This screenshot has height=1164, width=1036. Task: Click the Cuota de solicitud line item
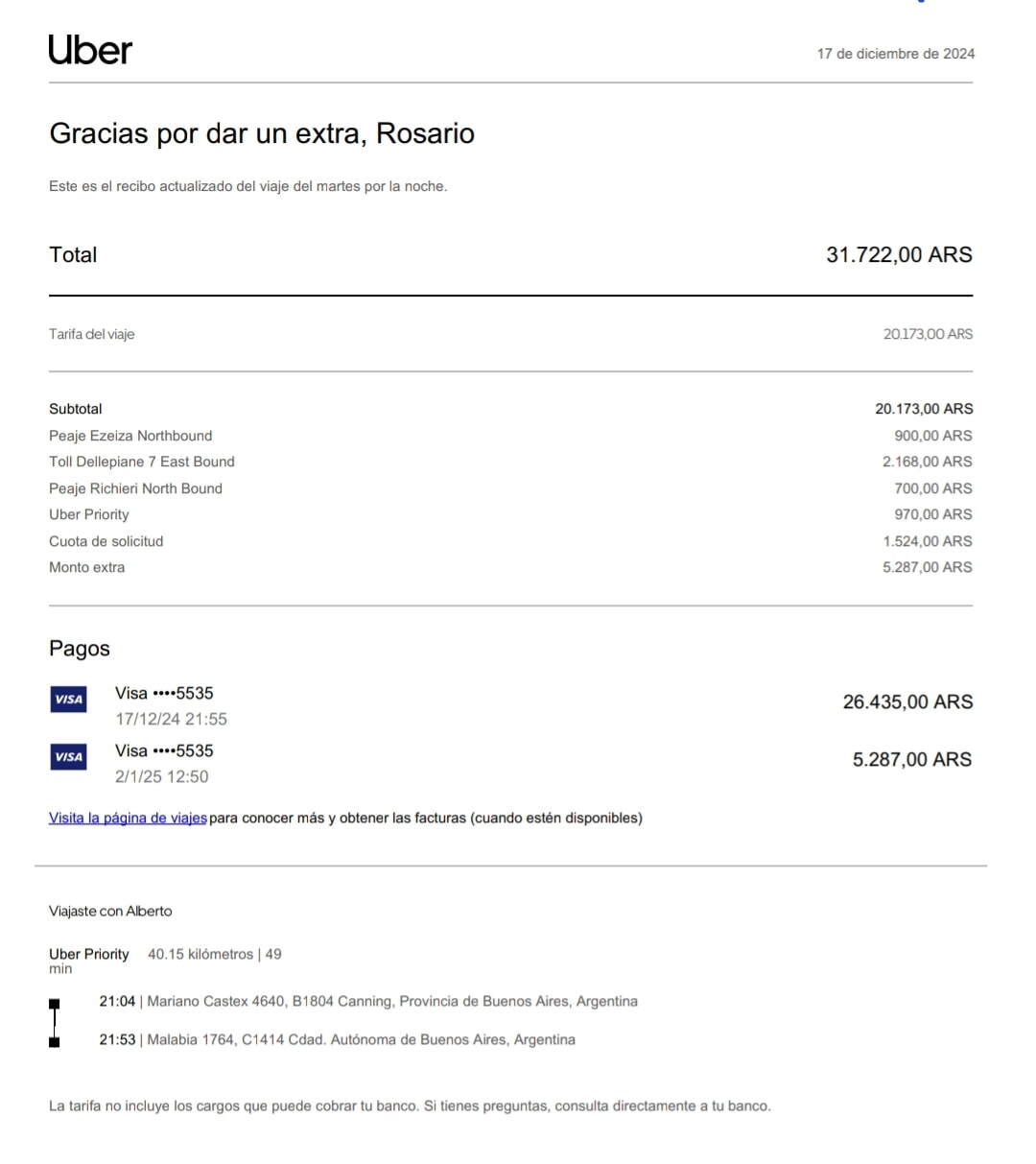(106, 541)
